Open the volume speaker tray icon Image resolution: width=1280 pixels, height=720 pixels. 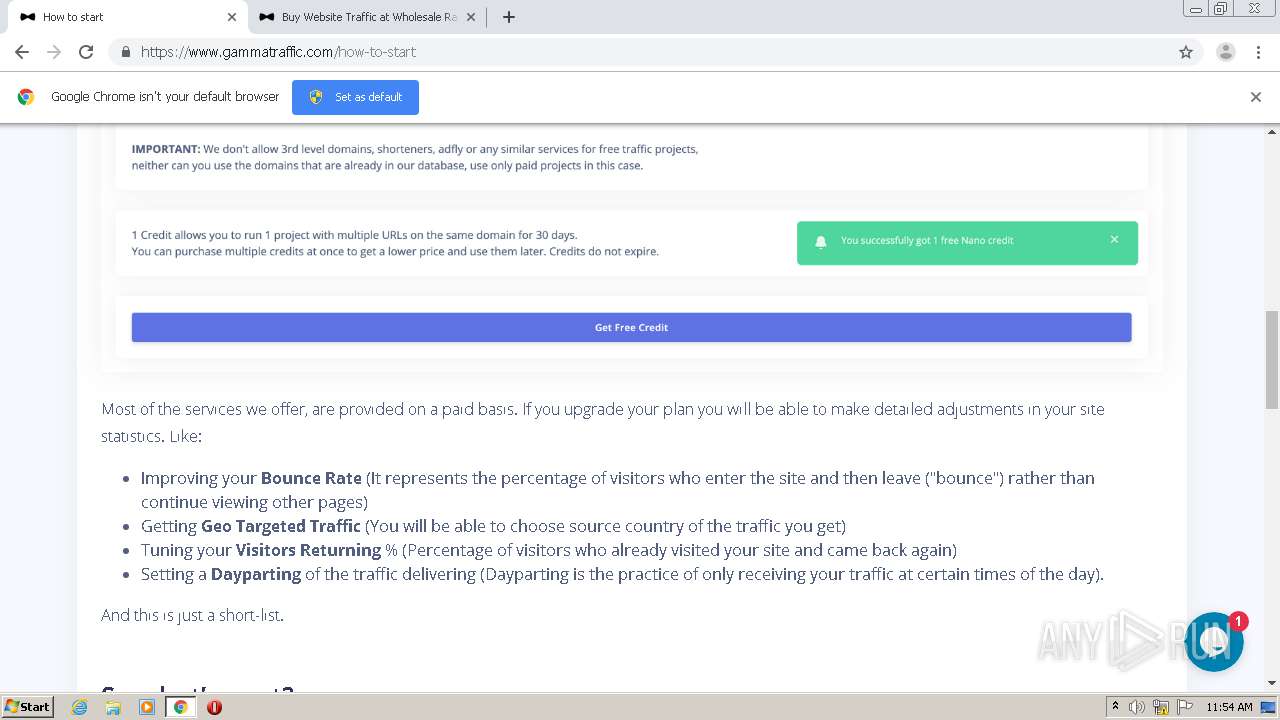coord(1137,707)
